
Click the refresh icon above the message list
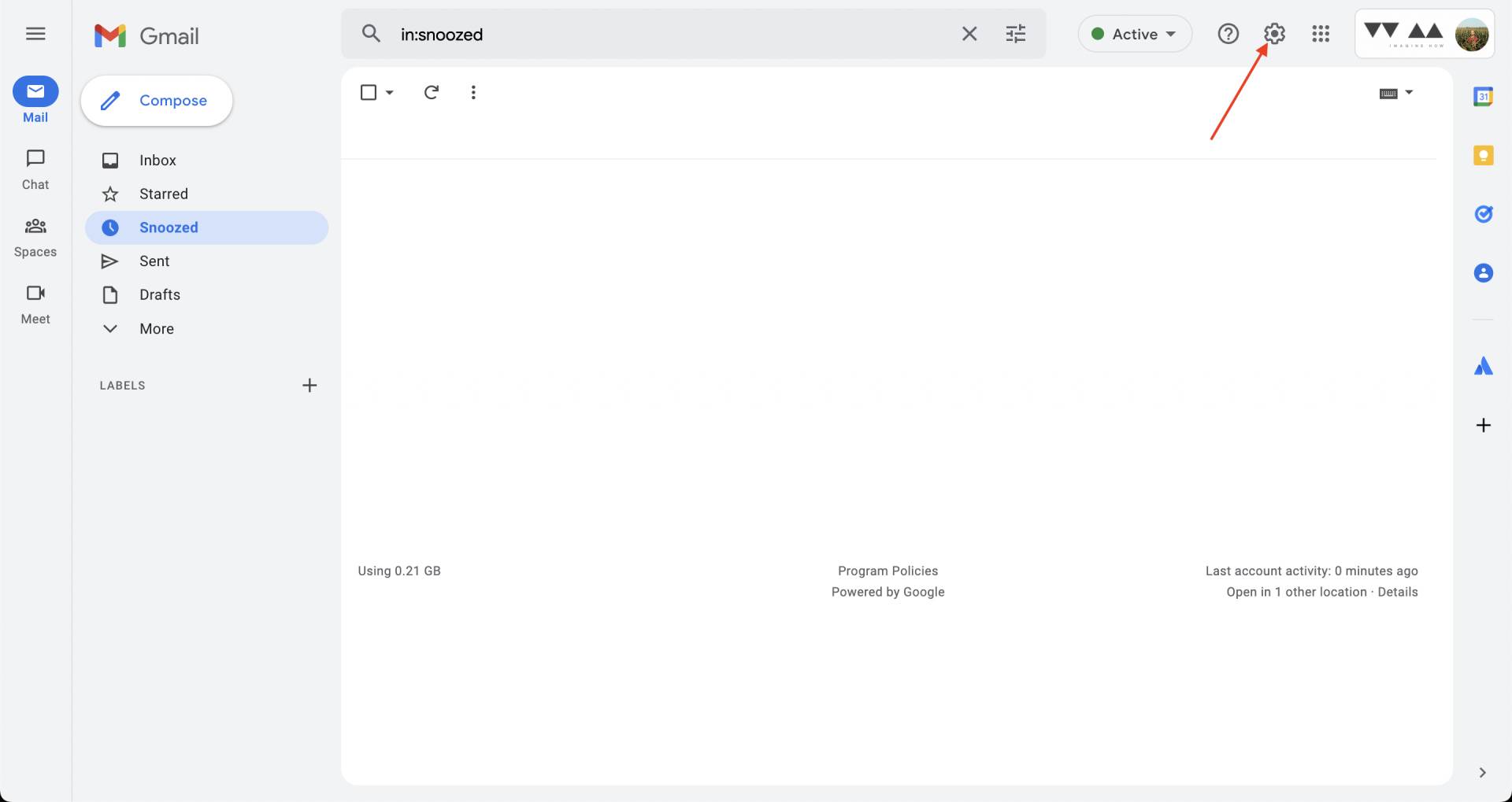432,92
